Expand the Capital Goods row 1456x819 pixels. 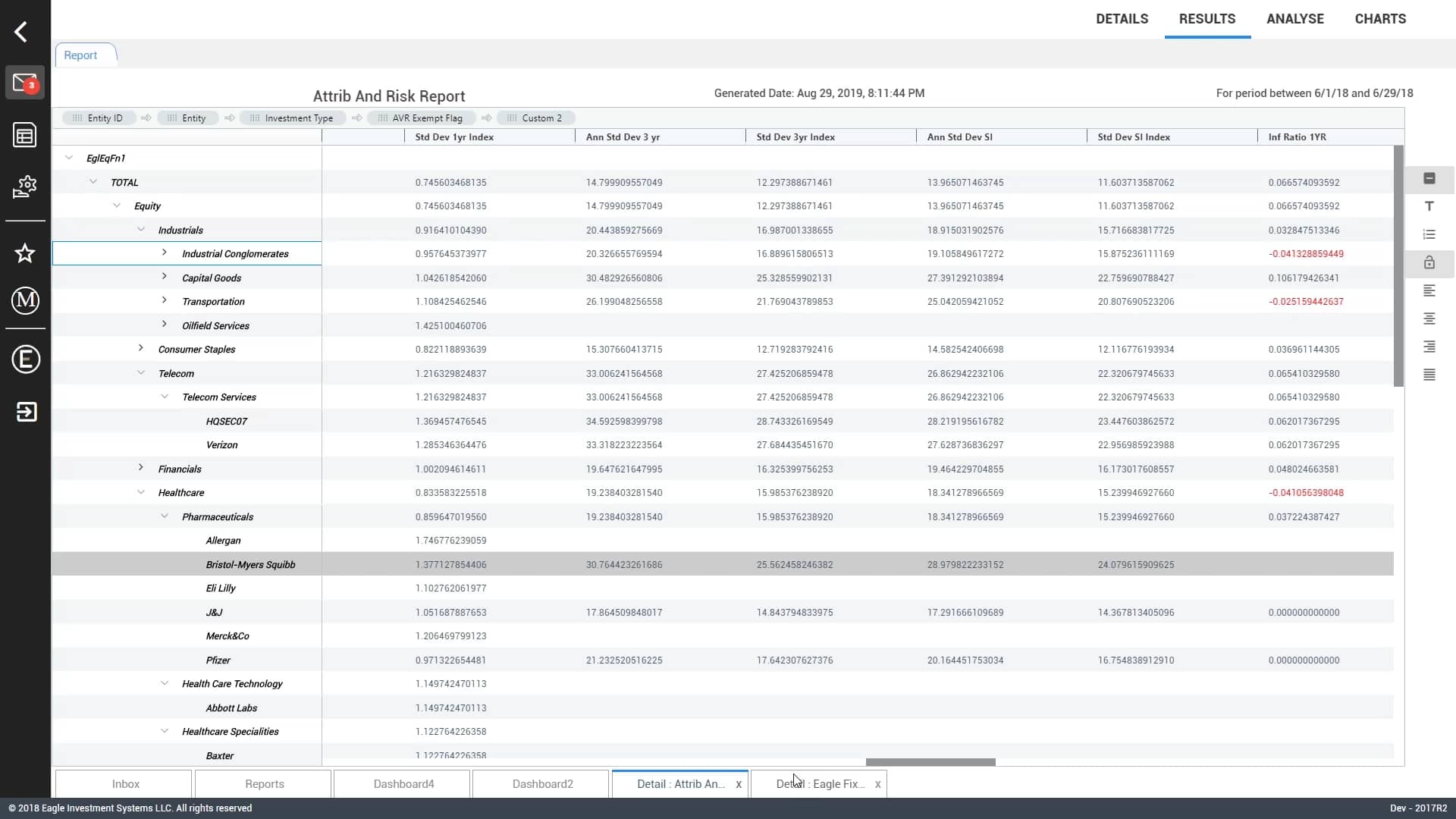(x=164, y=277)
